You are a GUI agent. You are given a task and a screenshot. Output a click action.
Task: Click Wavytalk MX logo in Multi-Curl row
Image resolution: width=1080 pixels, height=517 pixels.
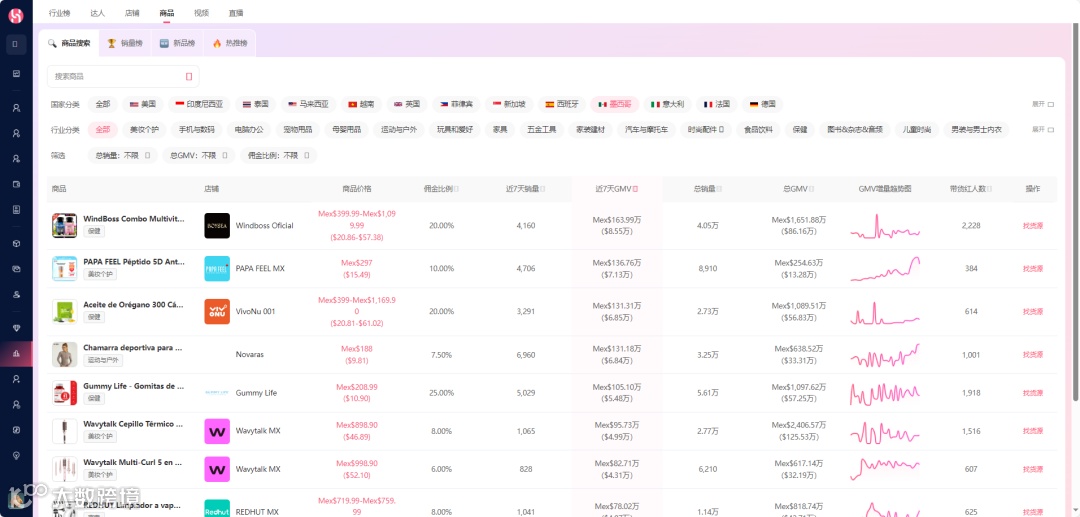tap(217, 469)
